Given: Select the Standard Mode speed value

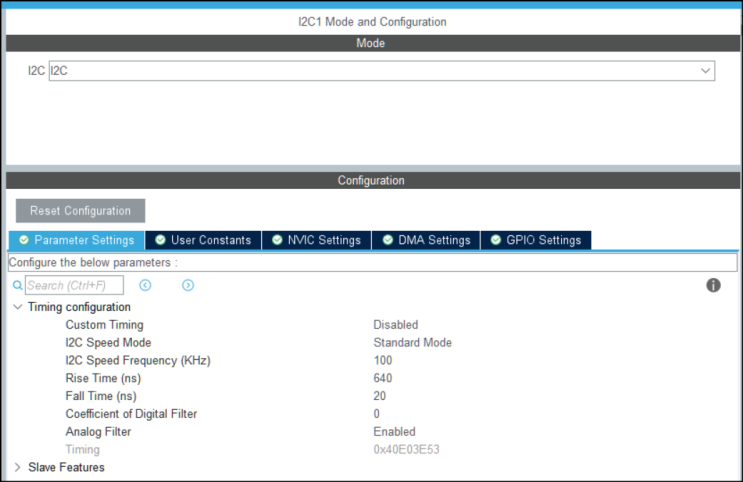Looking at the screenshot, I should point(412,343).
